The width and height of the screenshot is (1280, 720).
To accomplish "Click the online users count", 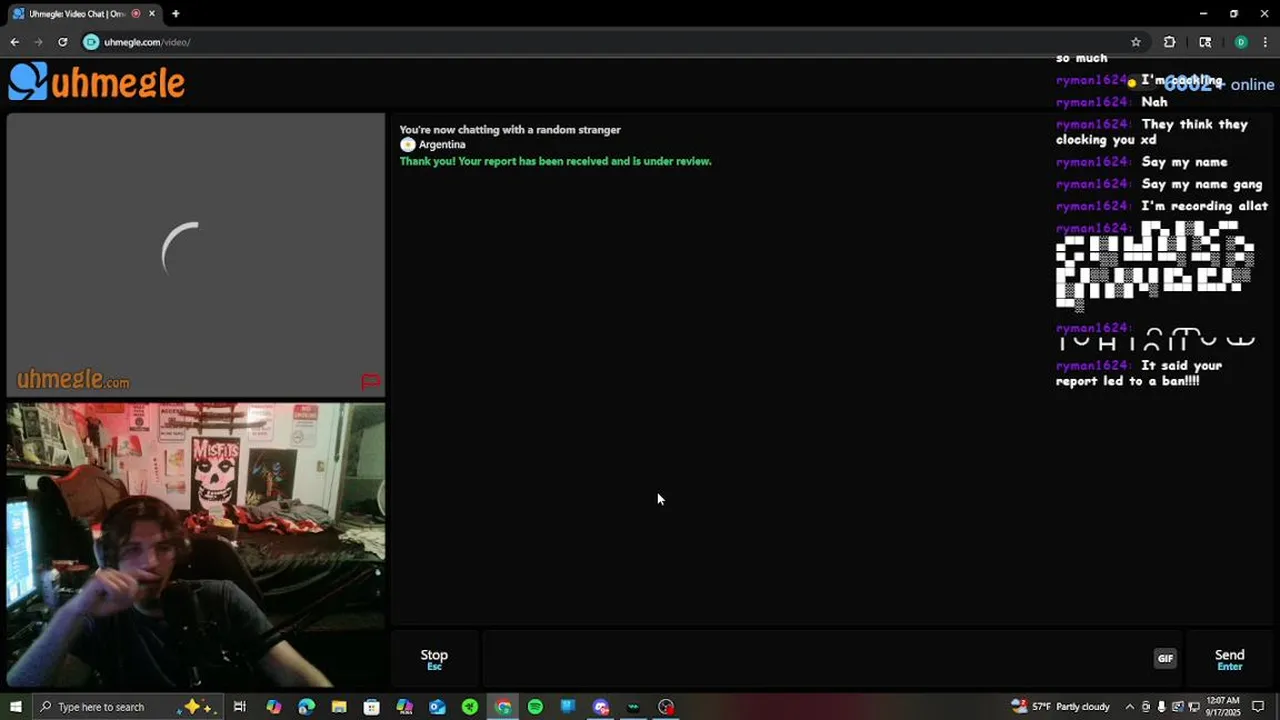I will (x=1218, y=85).
